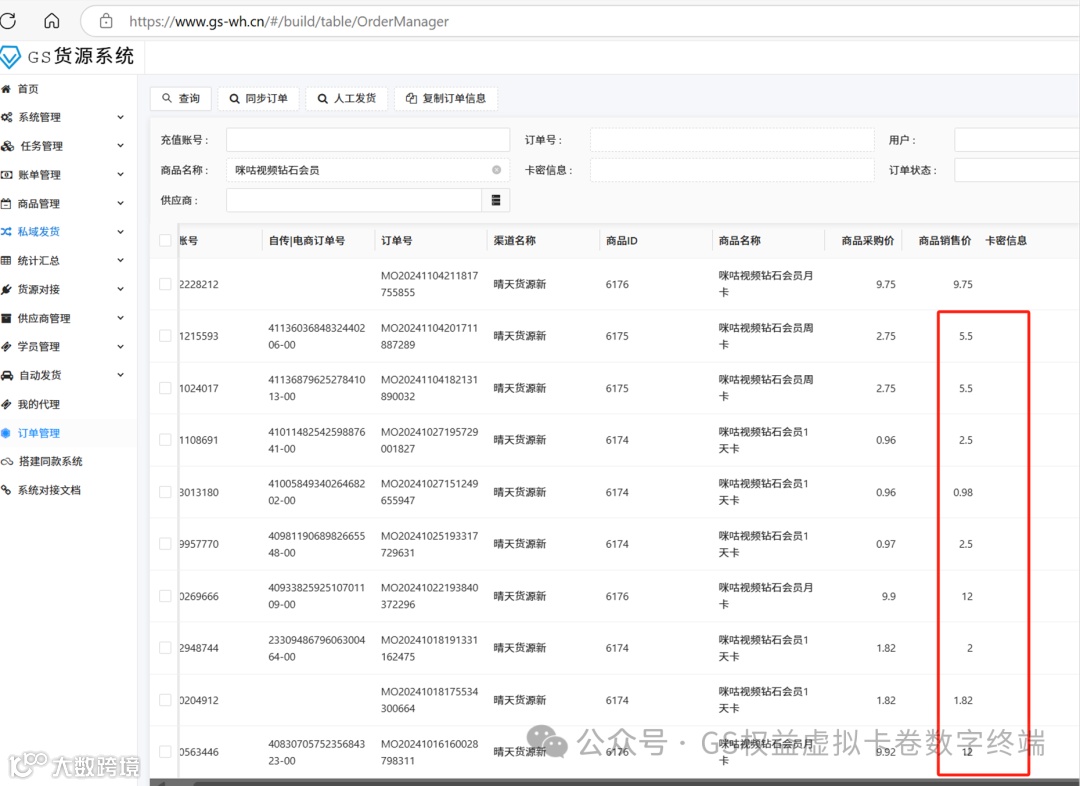
Task: Focus the 卡密信息 input field
Action: tap(732, 170)
